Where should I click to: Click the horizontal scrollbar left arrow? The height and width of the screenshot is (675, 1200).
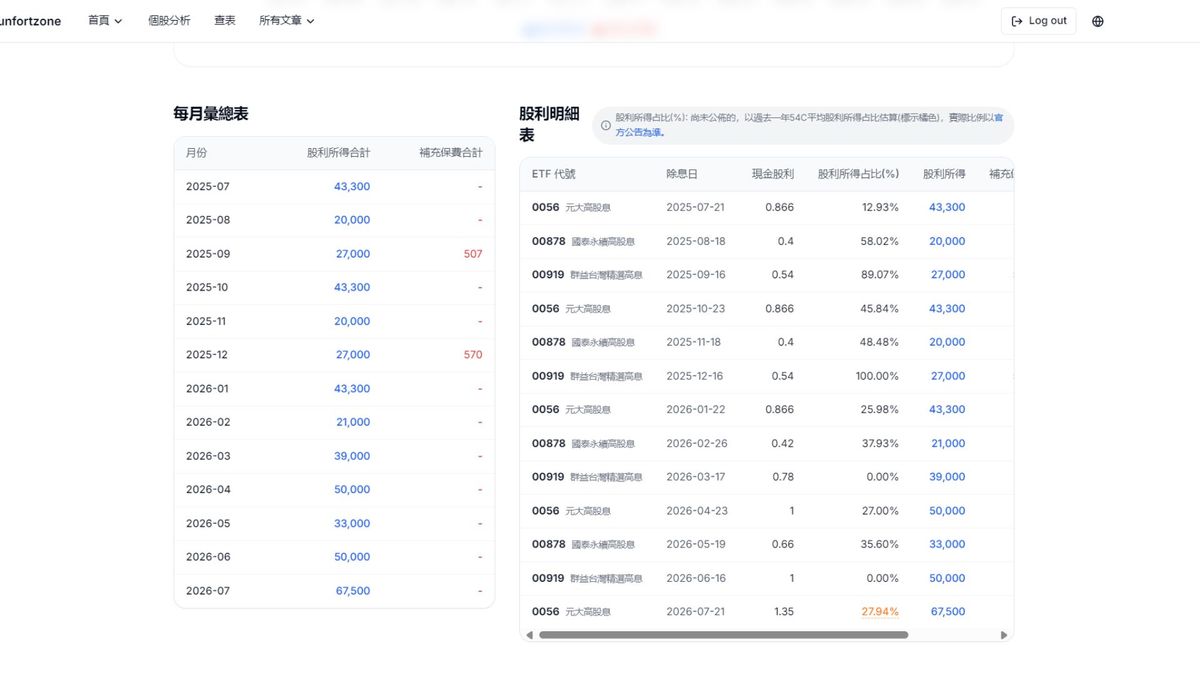[529, 635]
